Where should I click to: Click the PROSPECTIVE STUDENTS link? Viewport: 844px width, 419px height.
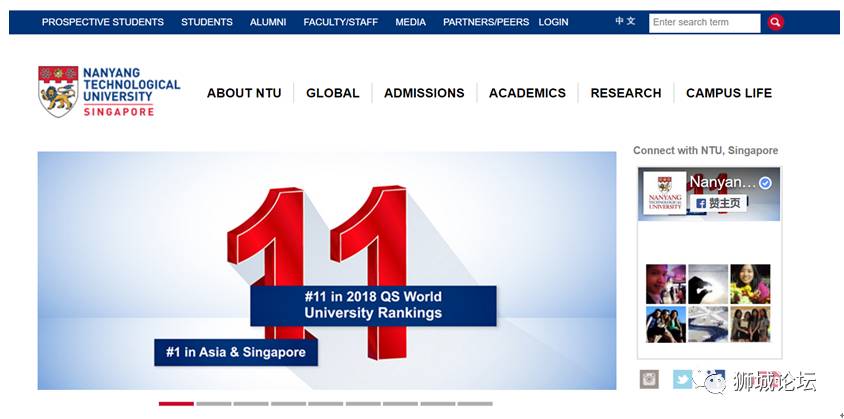(103, 22)
